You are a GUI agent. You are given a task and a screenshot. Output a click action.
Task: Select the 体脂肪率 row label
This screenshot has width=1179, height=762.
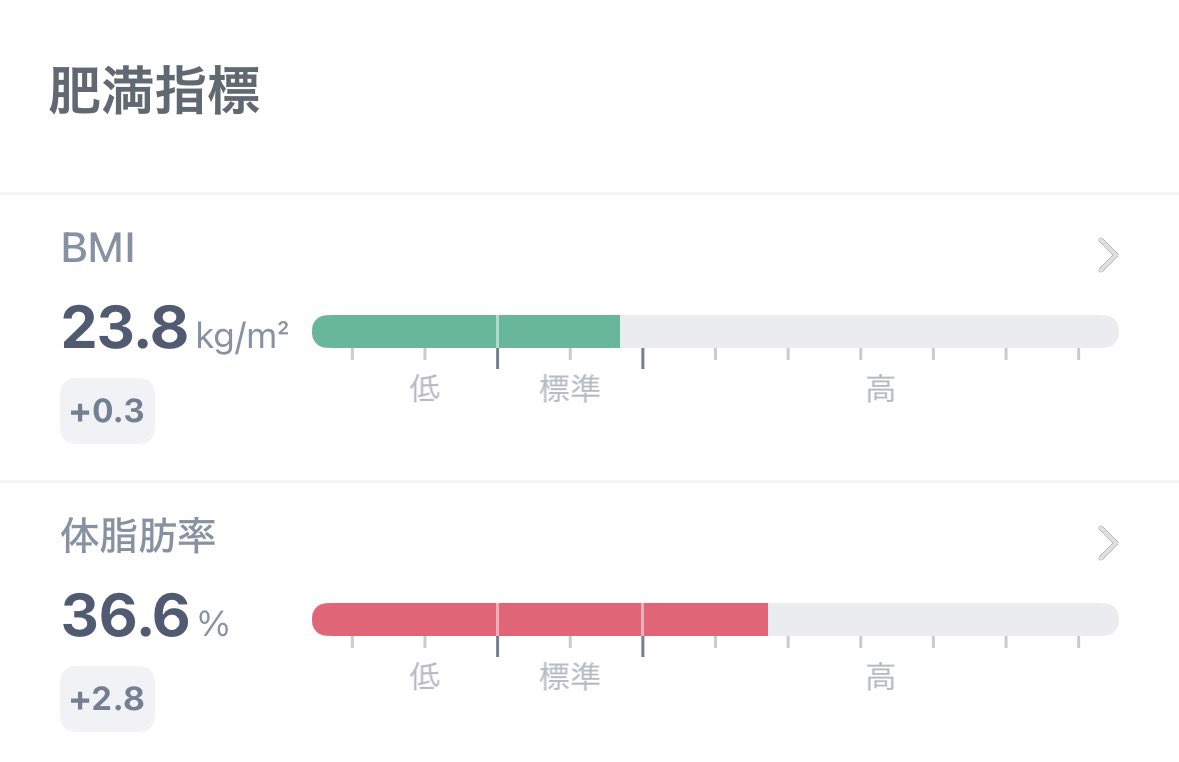point(138,538)
